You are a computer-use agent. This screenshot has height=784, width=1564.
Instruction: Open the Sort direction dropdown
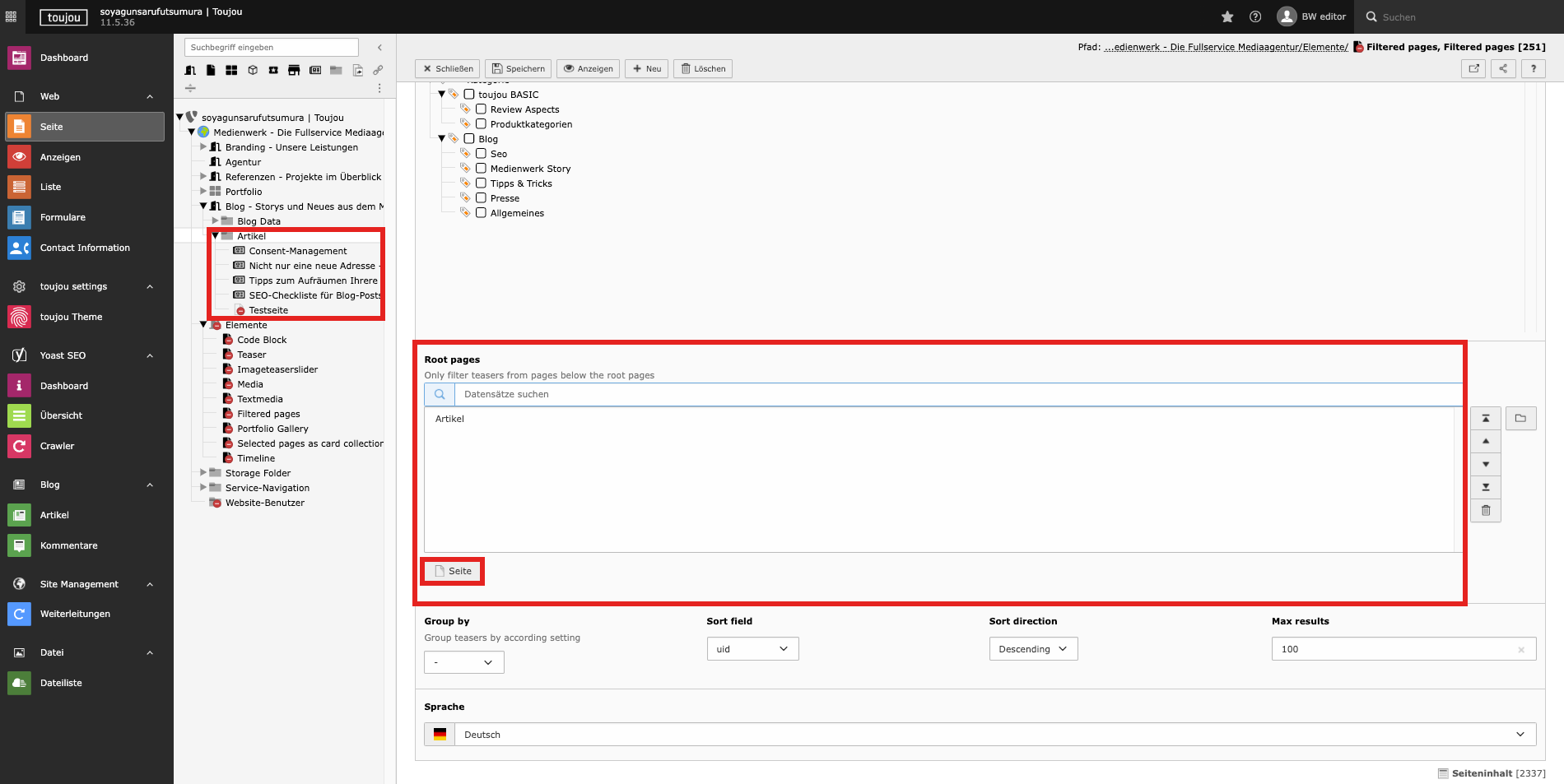pos(1033,649)
